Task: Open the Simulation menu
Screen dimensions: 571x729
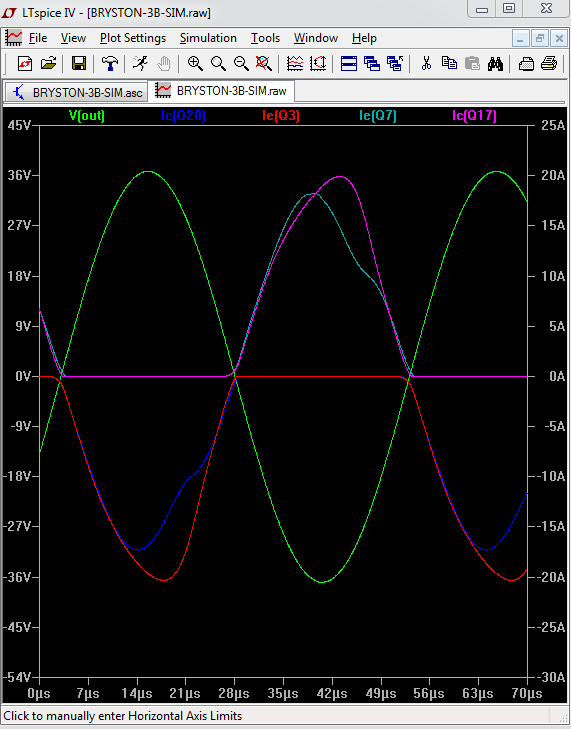Action: [x=208, y=38]
